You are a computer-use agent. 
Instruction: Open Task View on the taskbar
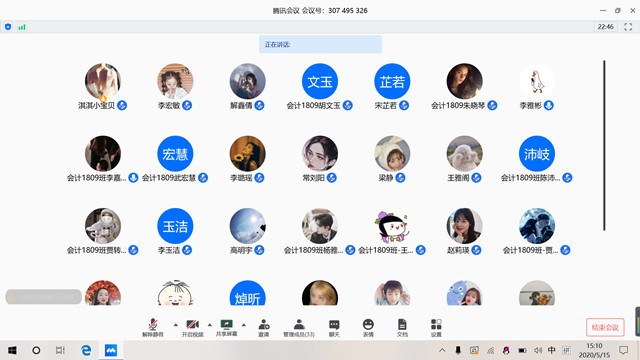(x=60, y=350)
